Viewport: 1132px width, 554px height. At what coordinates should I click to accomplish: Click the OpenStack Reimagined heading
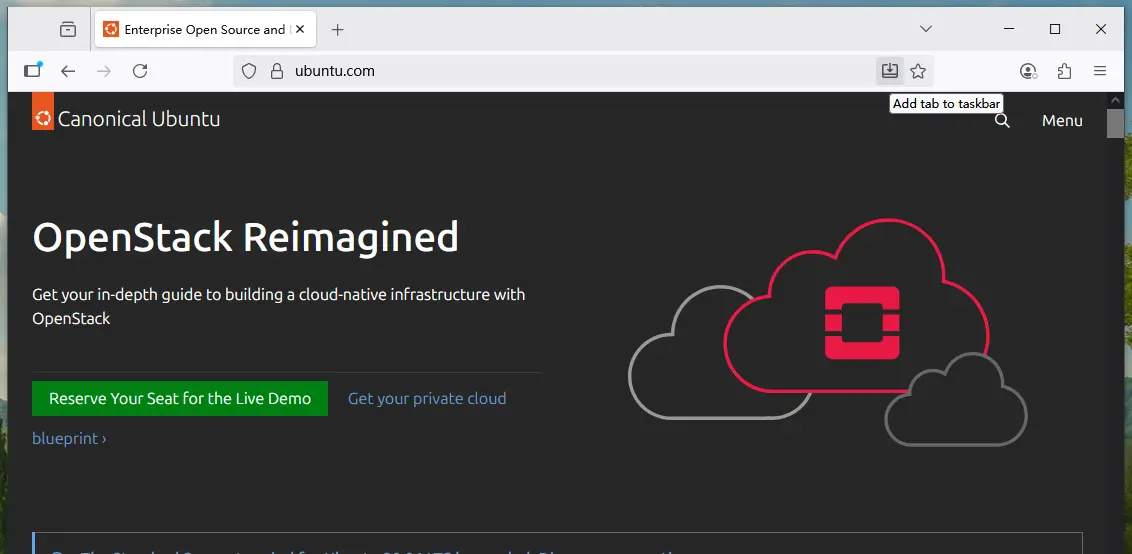tap(245, 237)
